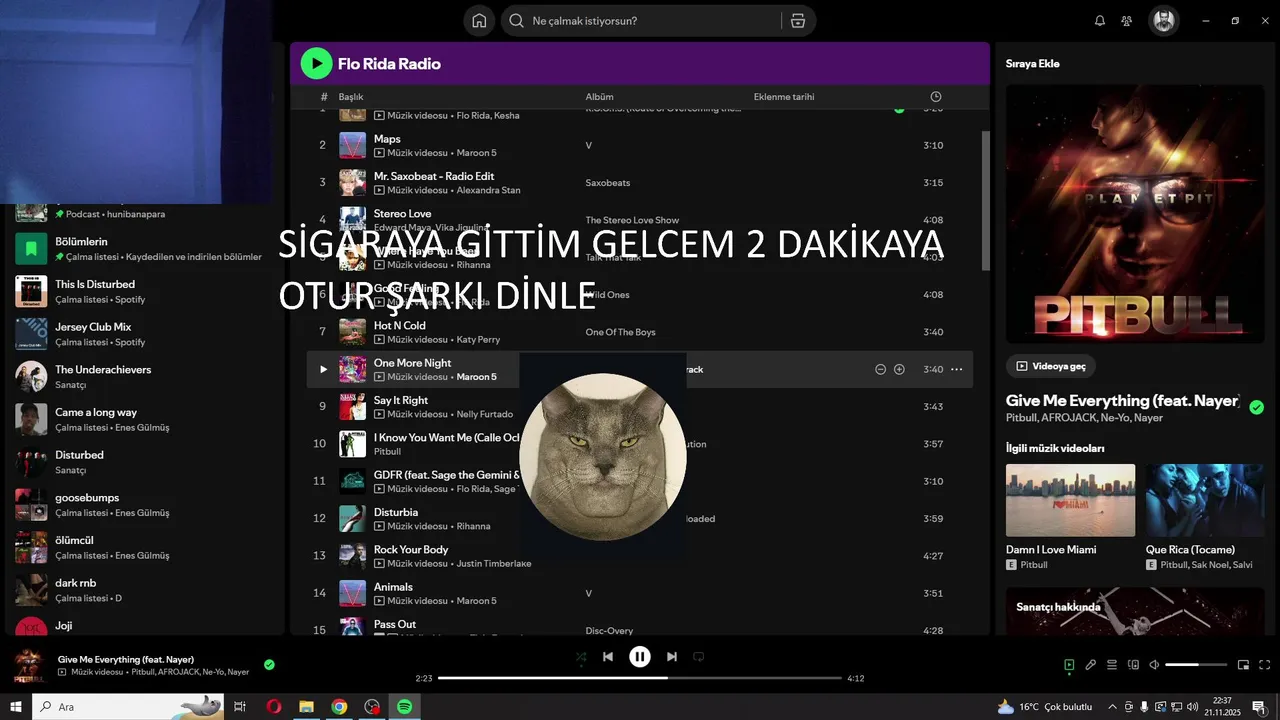Viewport: 1280px width, 720px height.
Task: Go to the Spotify Home icon
Action: [x=479, y=20]
